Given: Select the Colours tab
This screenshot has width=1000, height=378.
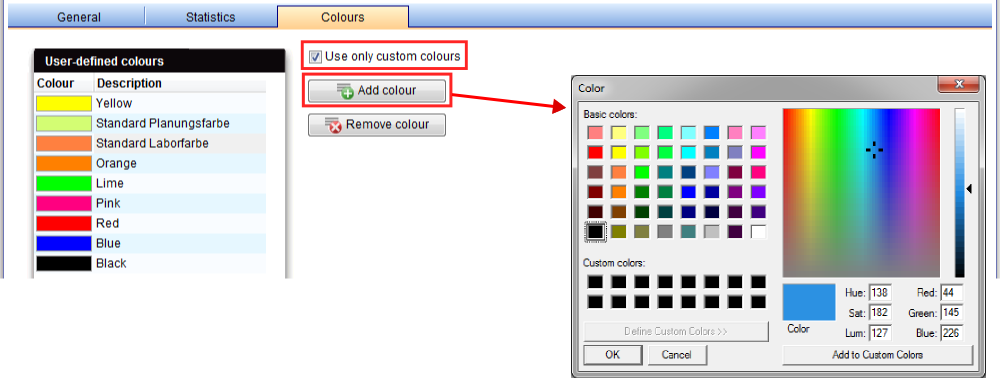Looking at the screenshot, I should tap(342, 17).
